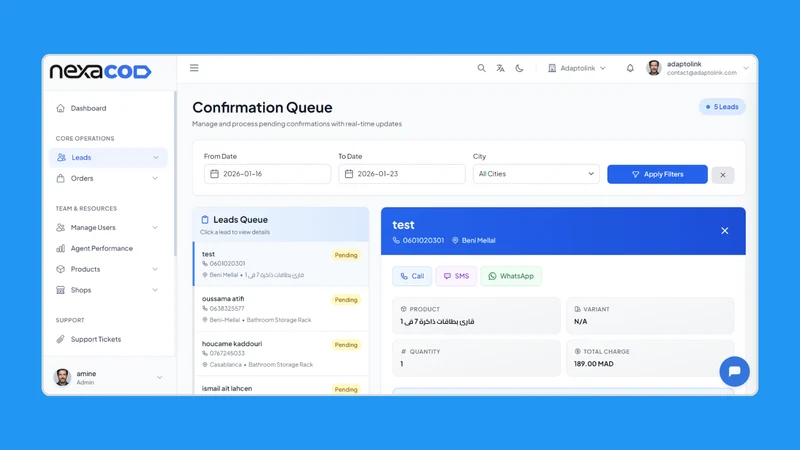
Task: Click the Manage Users icon
Action: [x=61, y=228]
